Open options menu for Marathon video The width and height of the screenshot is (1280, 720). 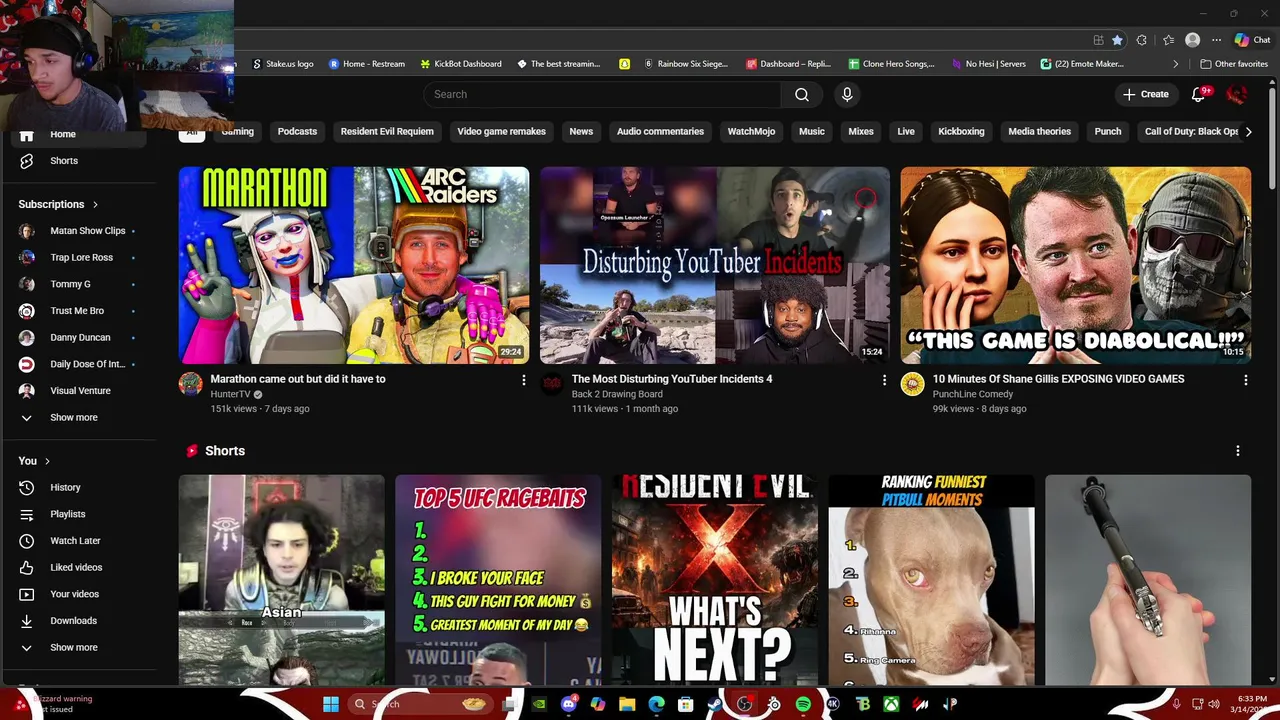click(523, 380)
